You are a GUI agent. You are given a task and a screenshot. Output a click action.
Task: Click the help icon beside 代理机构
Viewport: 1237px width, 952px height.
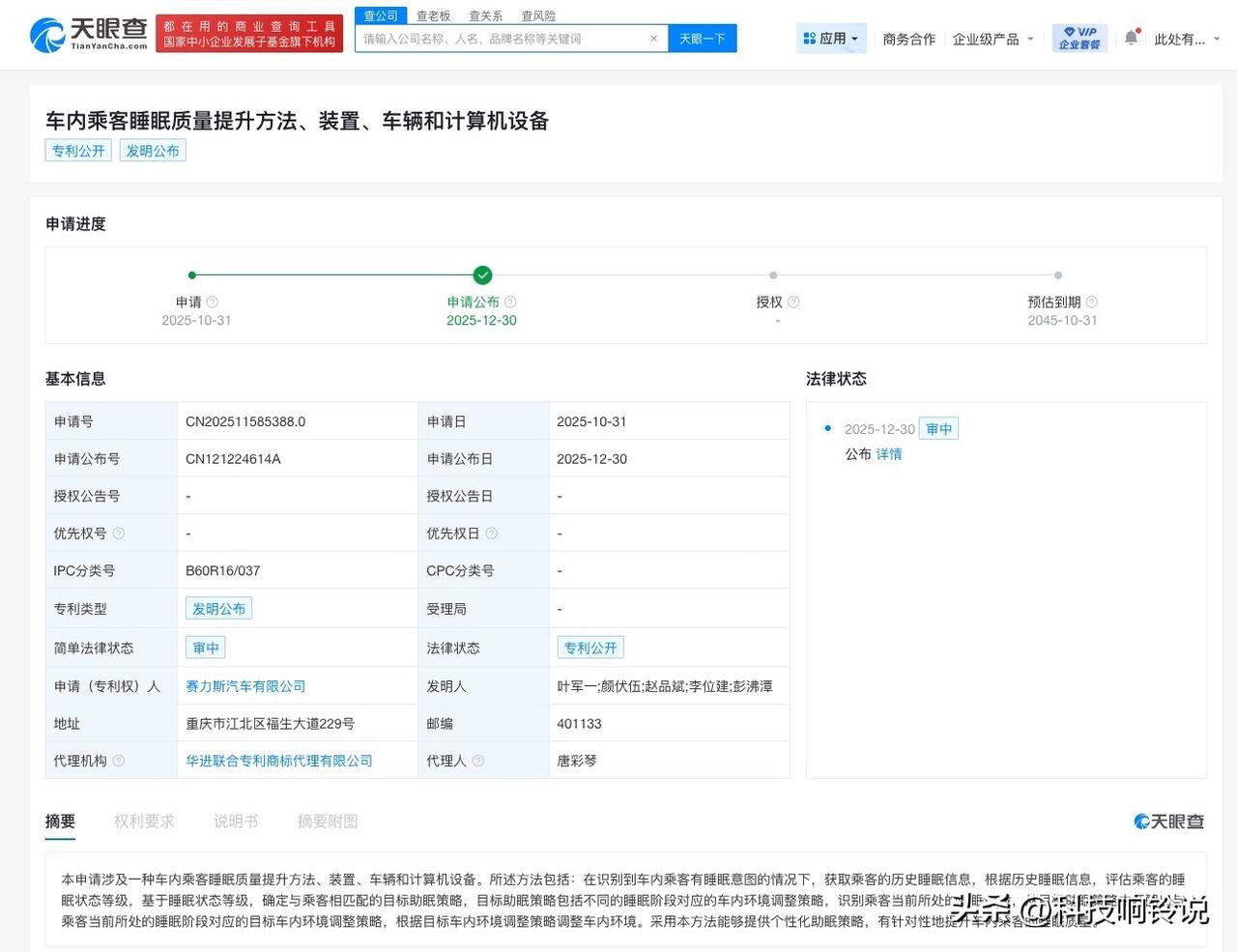(x=118, y=761)
